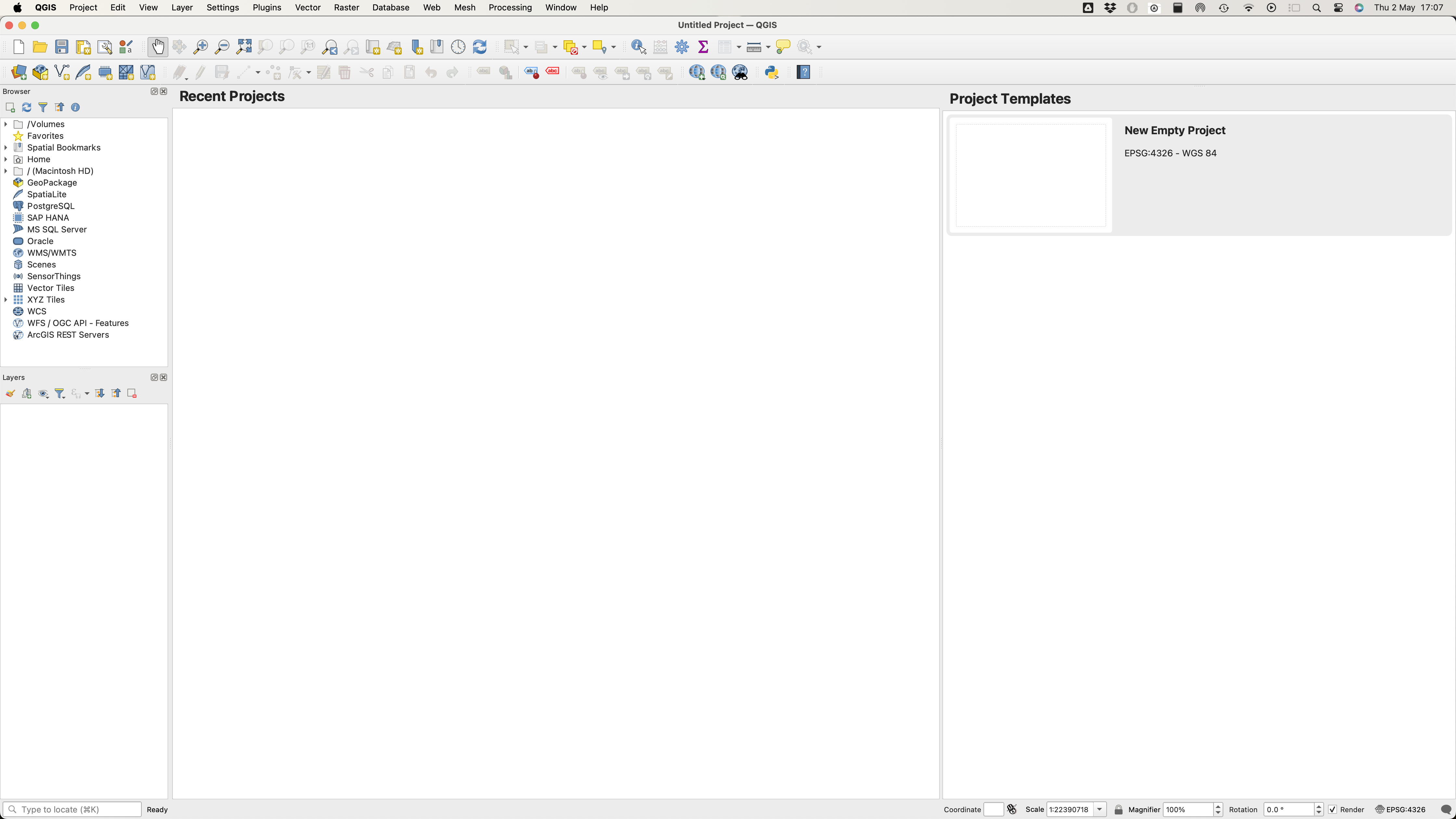Open the Raster menu
This screenshot has width=1456, height=819.
coord(346,7)
